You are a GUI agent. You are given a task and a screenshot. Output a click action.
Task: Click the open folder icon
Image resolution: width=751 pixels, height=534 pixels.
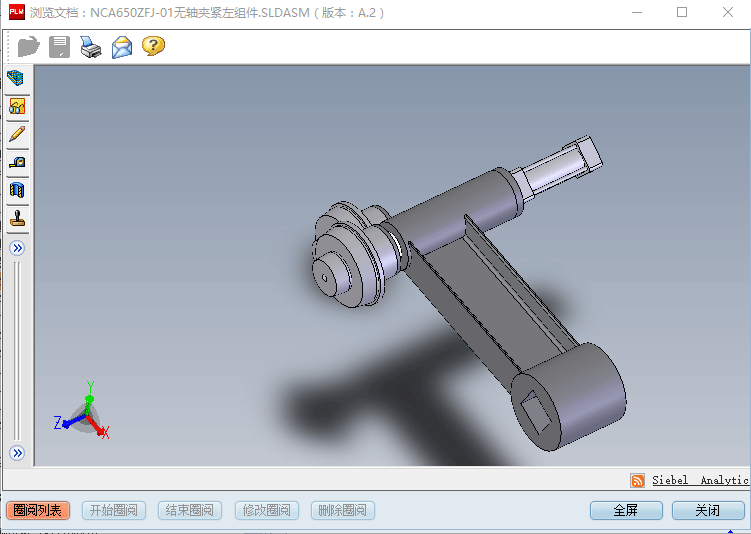pos(28,46)
